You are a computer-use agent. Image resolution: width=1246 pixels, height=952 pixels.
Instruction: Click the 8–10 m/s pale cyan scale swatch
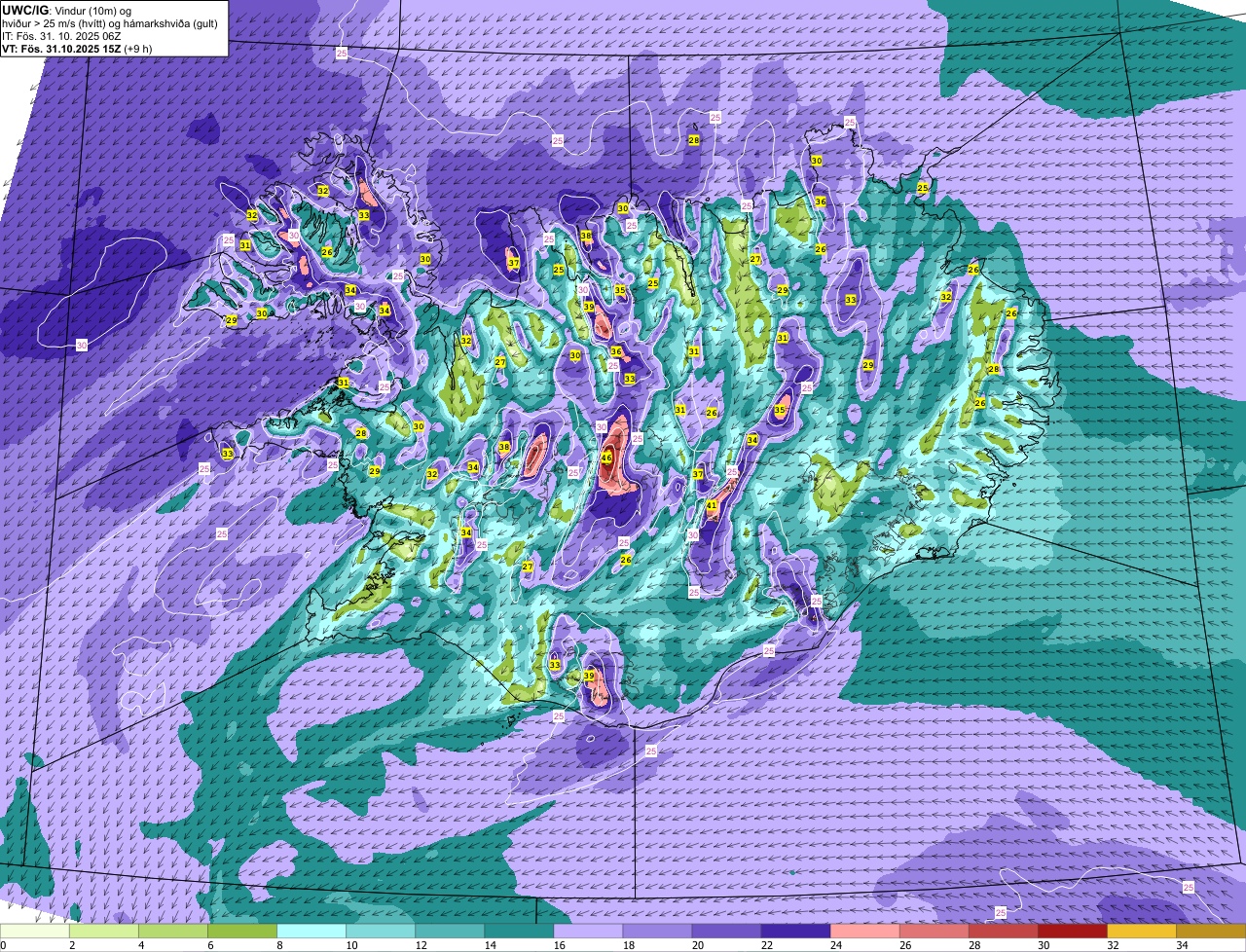pyautogui.click(x=311, y=932)
